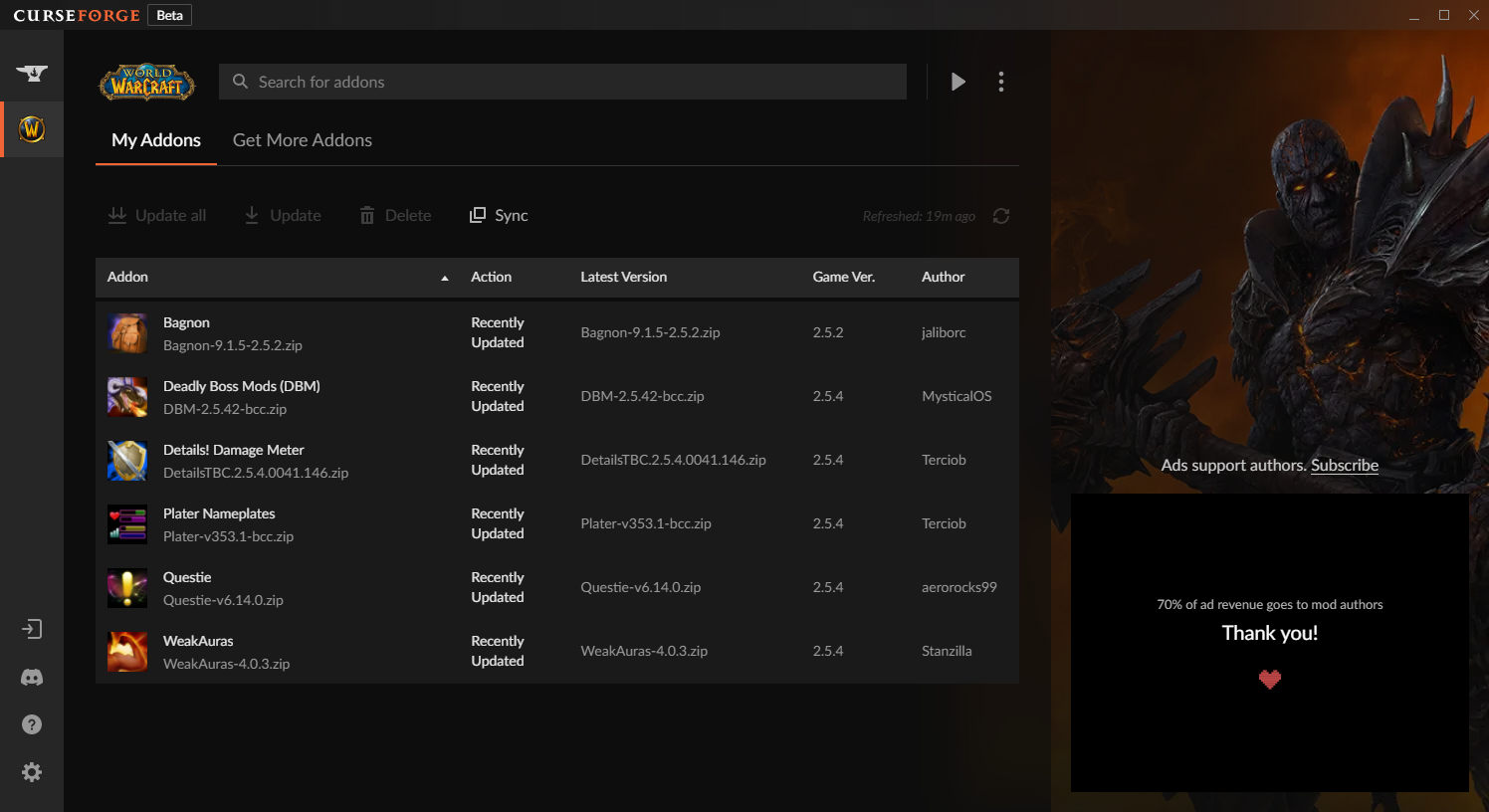Click latest version Bagnon-9.1.5-2.5.2.zip cell
The width and height of the screenshot is (1489, 812).
click(650, 332)
